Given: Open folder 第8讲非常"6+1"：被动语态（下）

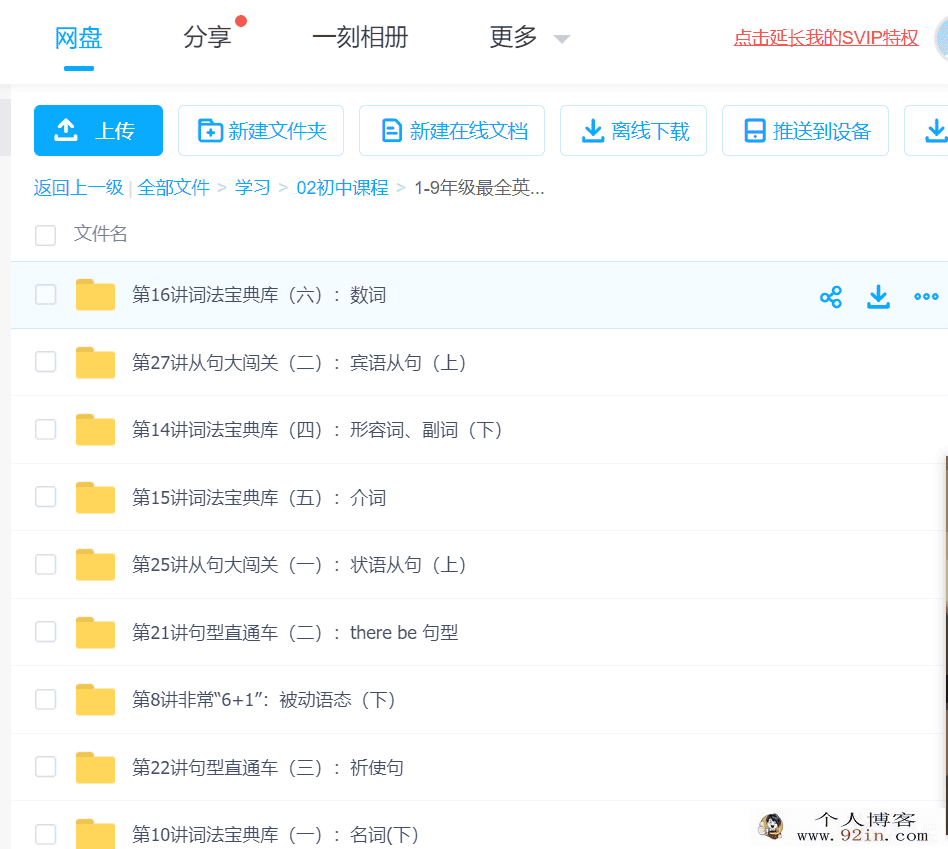Looking at the screenshot, I should [x=264, y=700].
